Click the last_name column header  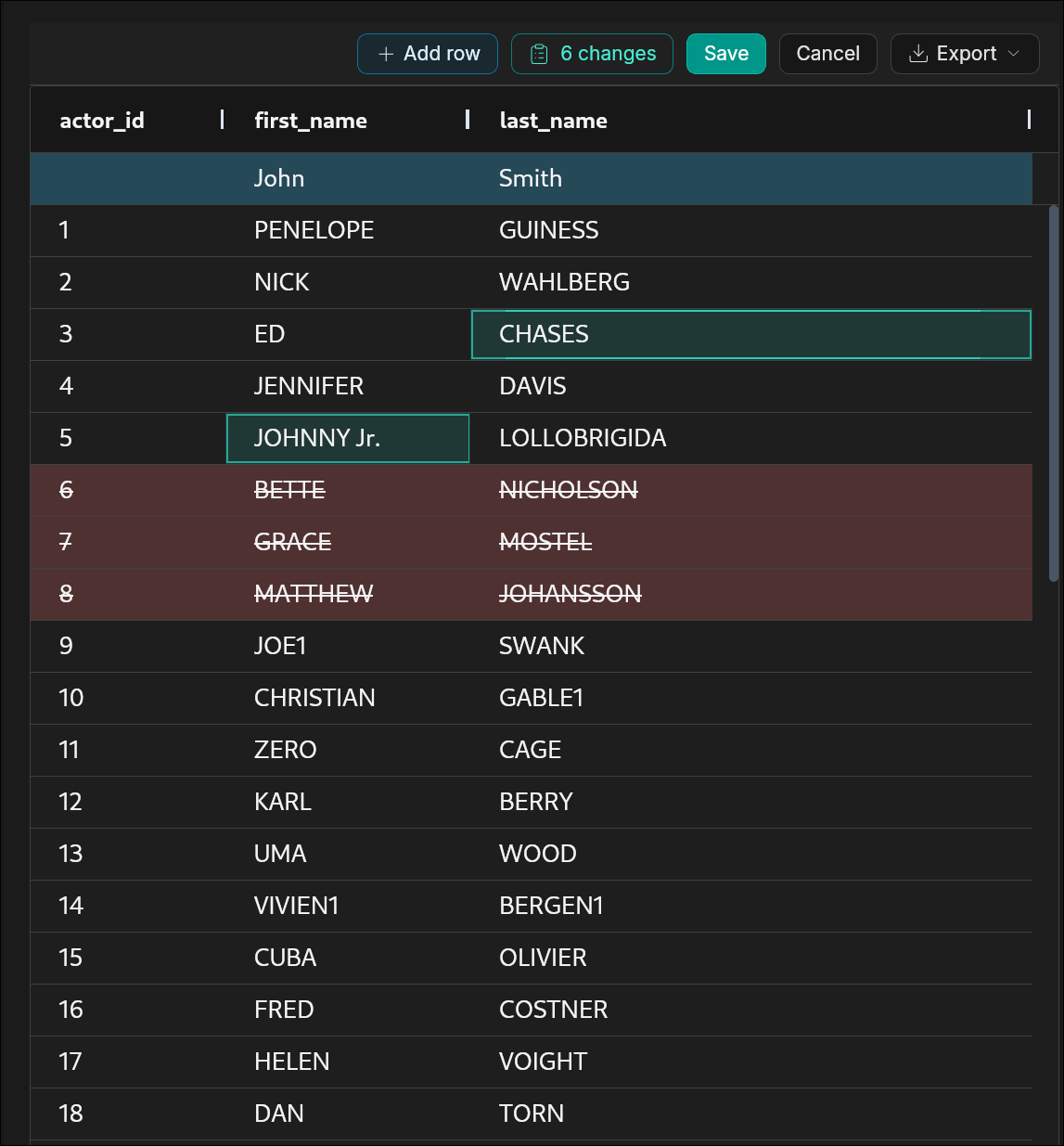tap(553, 121)
